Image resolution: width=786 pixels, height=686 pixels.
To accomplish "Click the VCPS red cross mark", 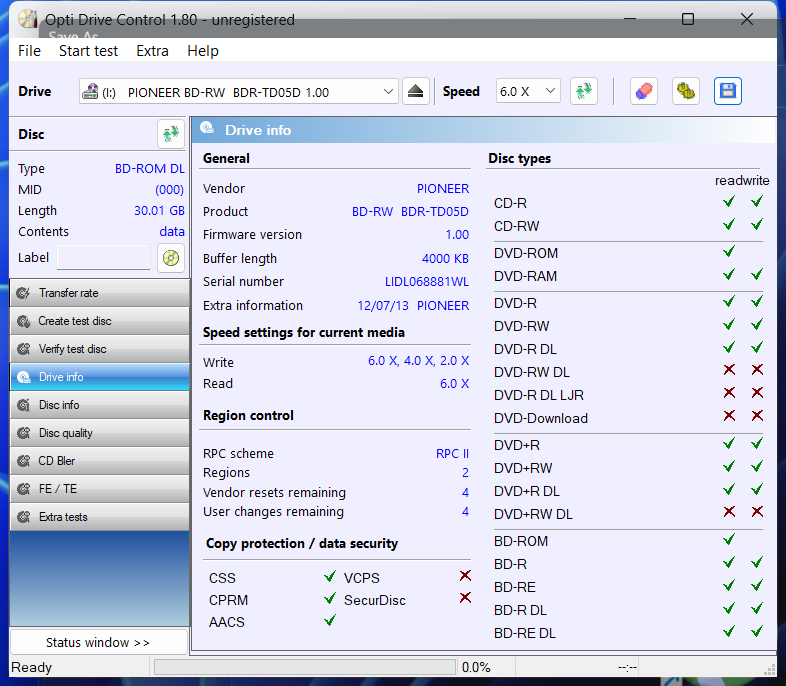I will (465, 576).
